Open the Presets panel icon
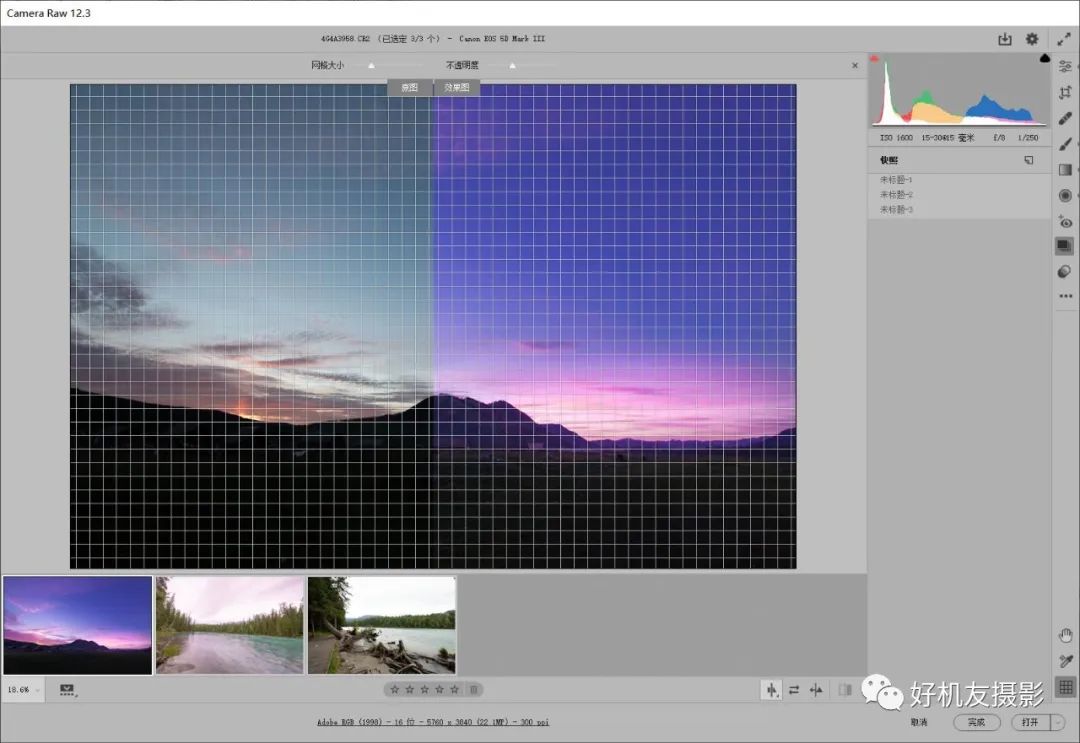This screenshot has width=1080, height=743. (1065, 271)
